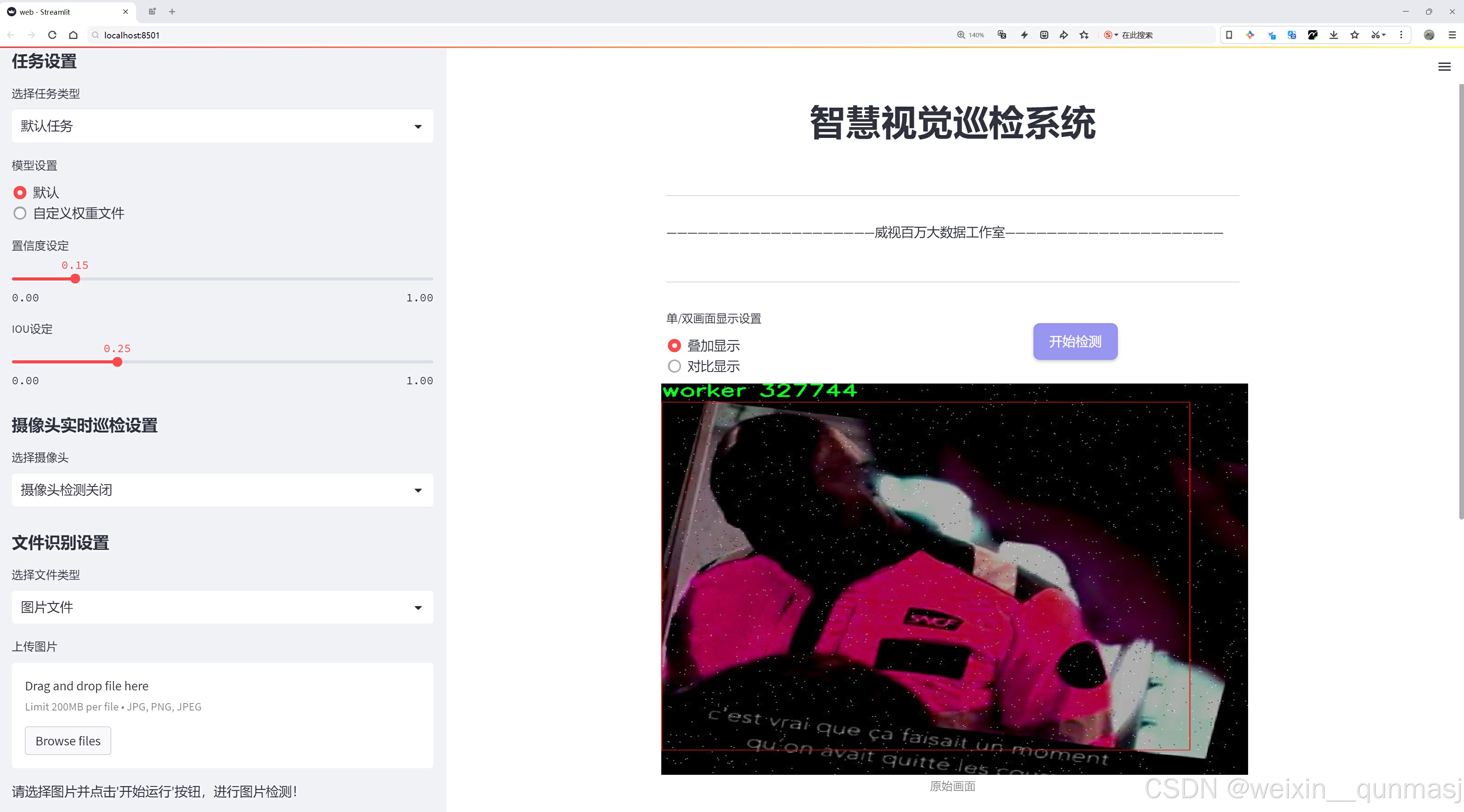The width and height of the screenshot is (1464, 812).
Task: Click the 置信度设定 slider handle at 0.15
Action: coord(75,279)
